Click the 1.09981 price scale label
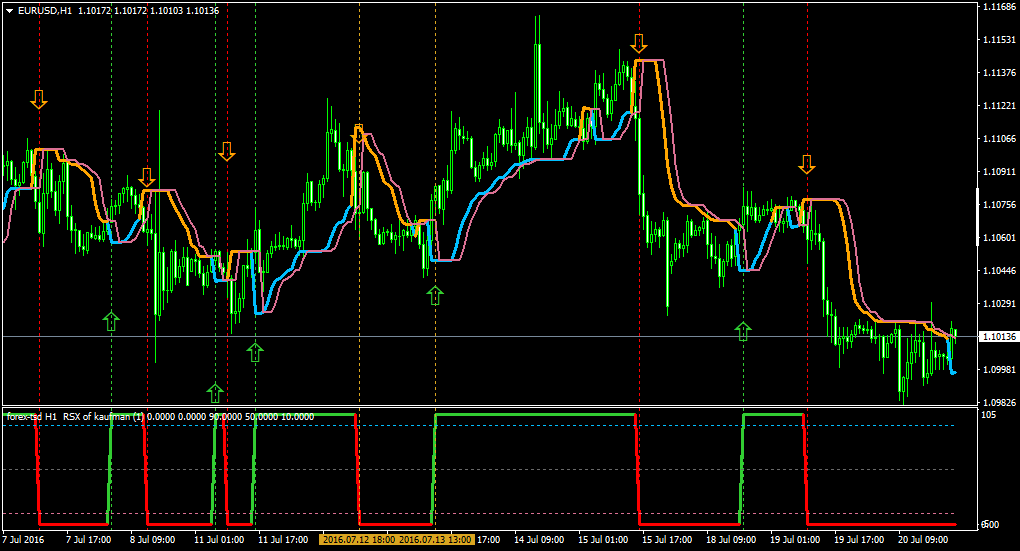1020x551 pixels. pos(1000,370)
